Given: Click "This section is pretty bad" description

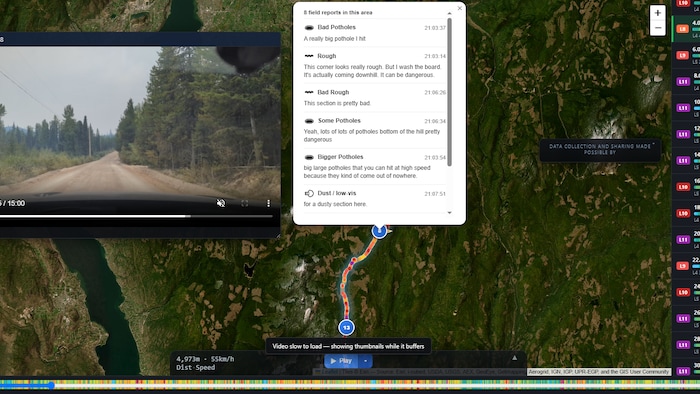Looking at the screenshot, I should [337, 103].
